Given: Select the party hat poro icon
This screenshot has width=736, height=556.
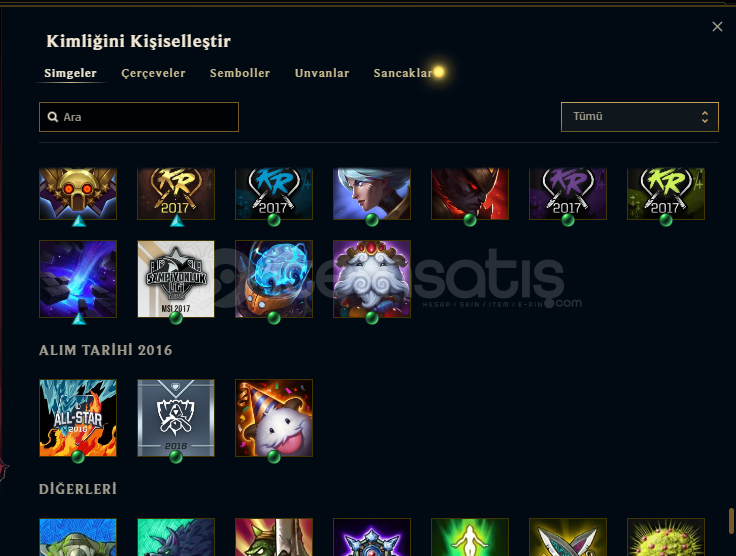Looking at the screenshot, I should click(x=274, y=418).
